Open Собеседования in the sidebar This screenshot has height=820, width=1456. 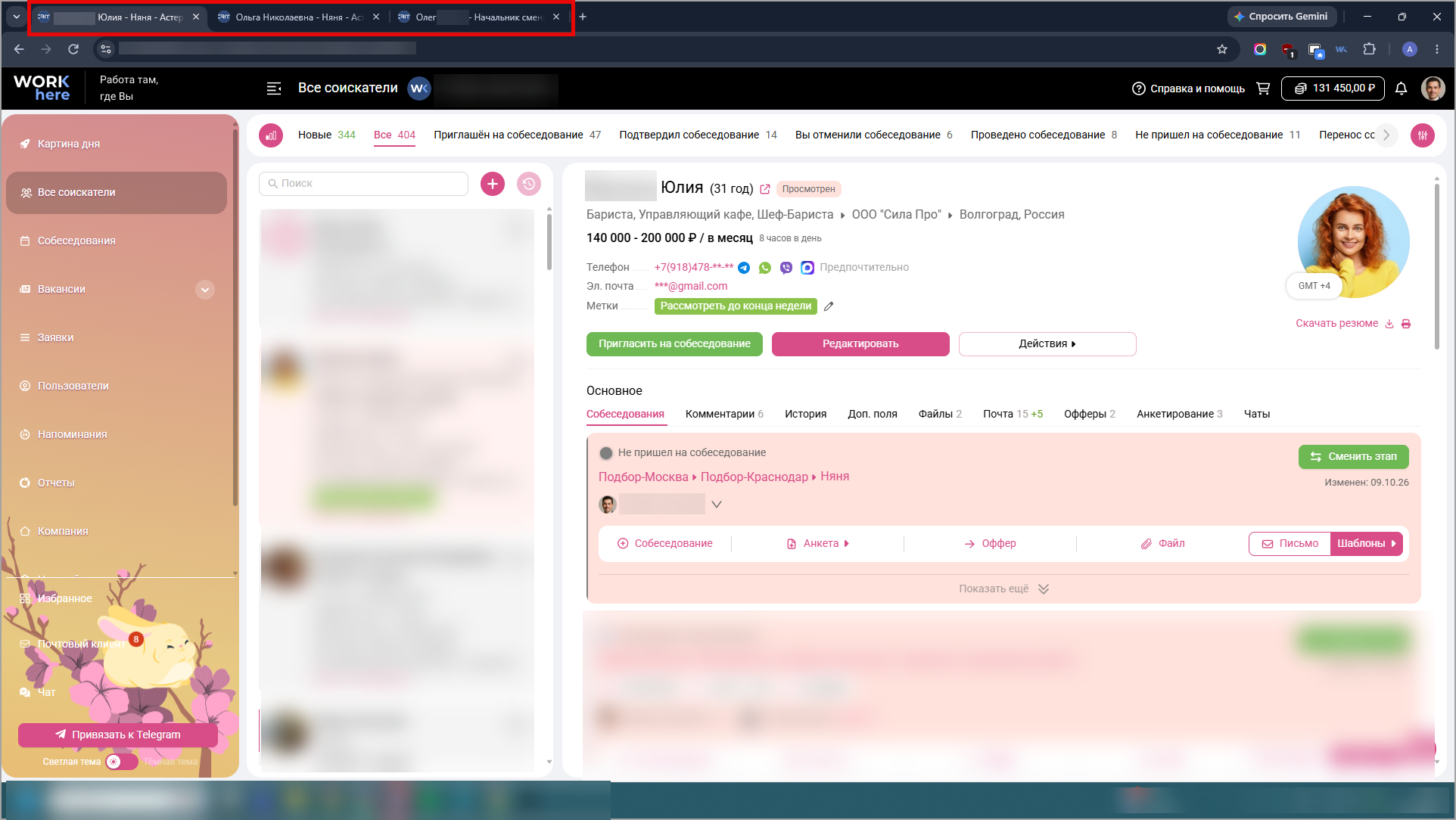point(76,241)
